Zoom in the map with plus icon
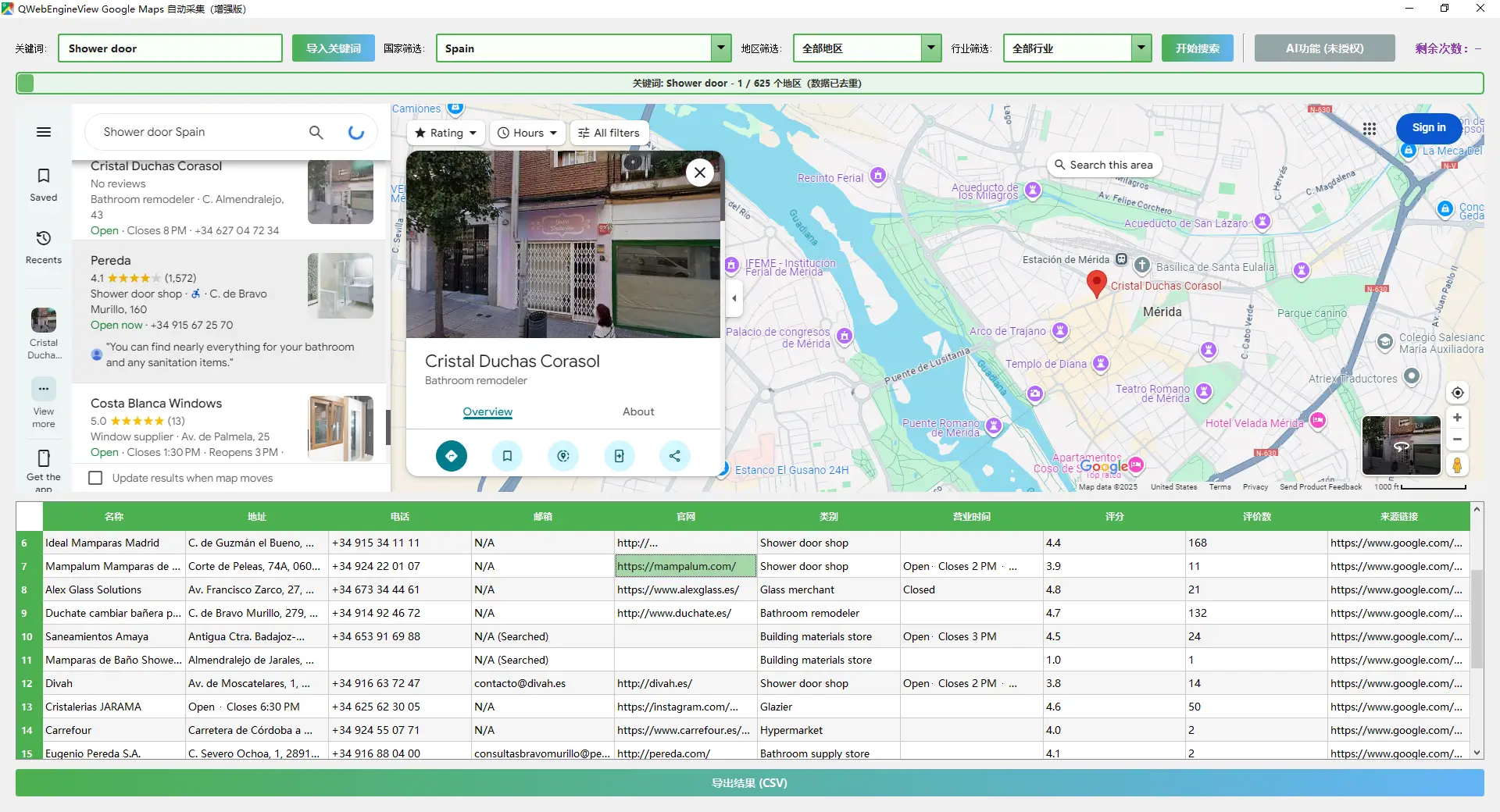This screenshot has width=1500, height=812. tap(1457, 418)
